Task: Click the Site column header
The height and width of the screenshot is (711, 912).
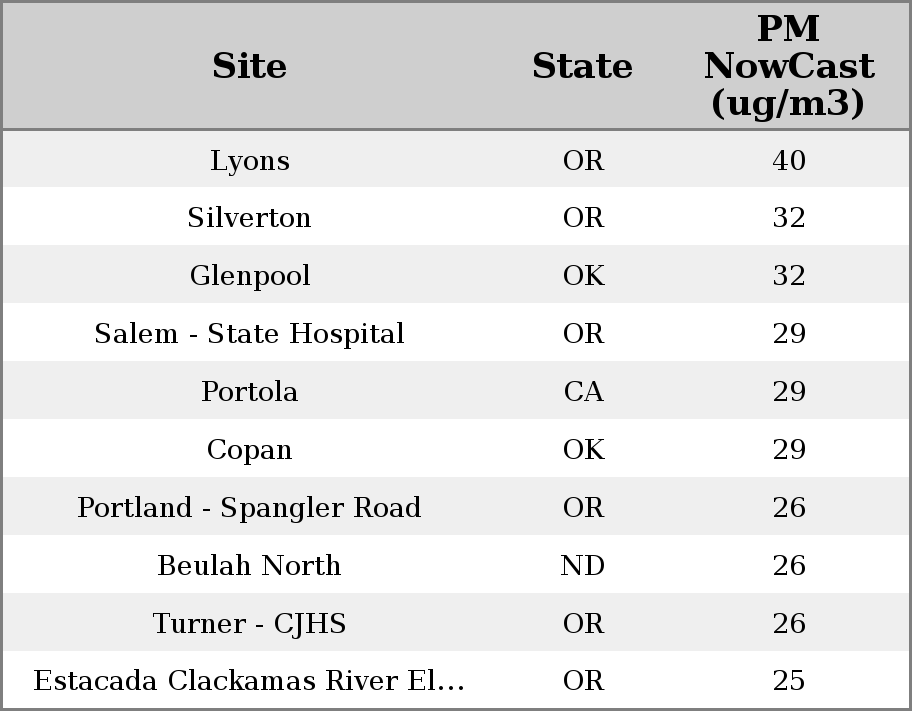Action: tap(249, 66)
